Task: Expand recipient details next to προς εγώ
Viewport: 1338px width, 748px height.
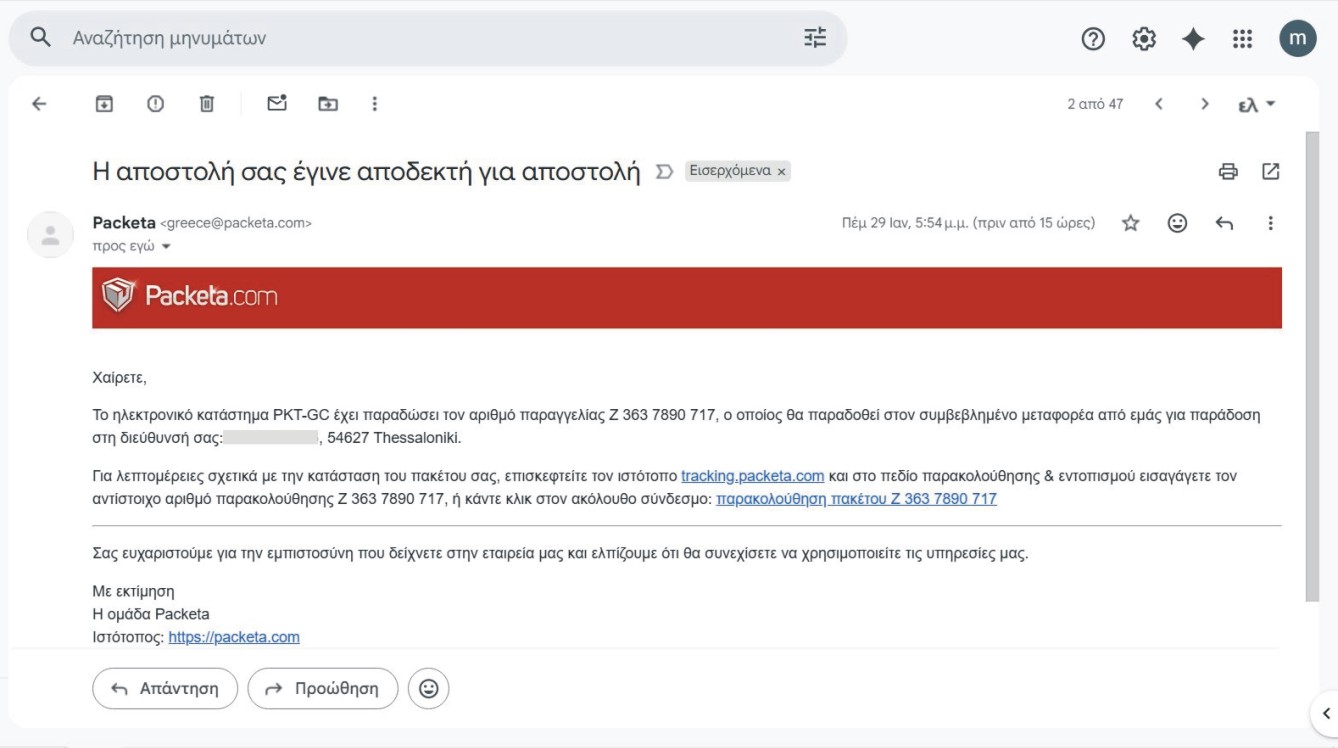Action: pyautogui.click(x=166, y=247)
